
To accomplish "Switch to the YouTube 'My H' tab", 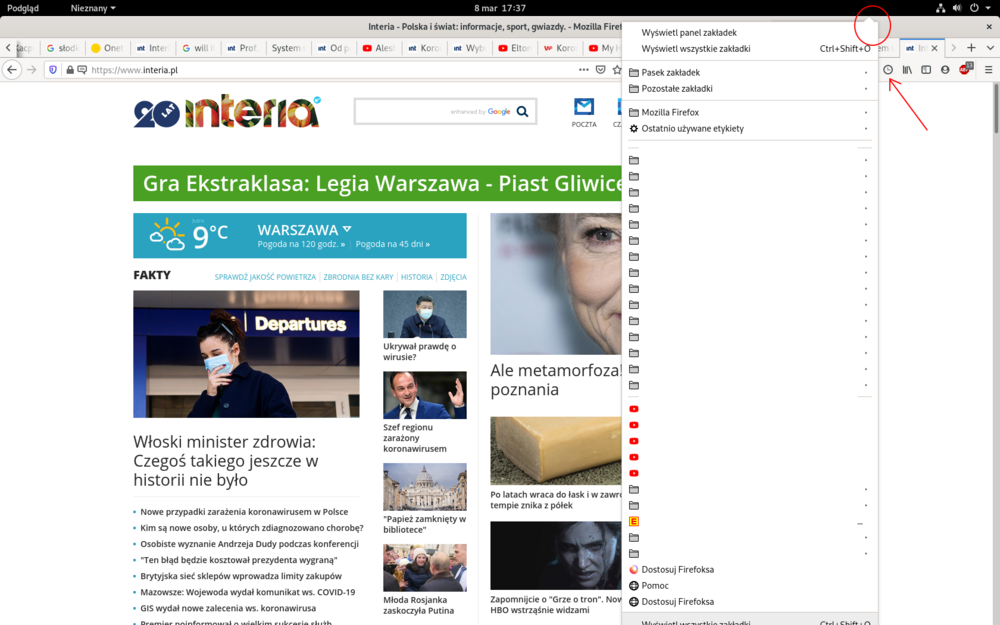I will coord(604,48).
